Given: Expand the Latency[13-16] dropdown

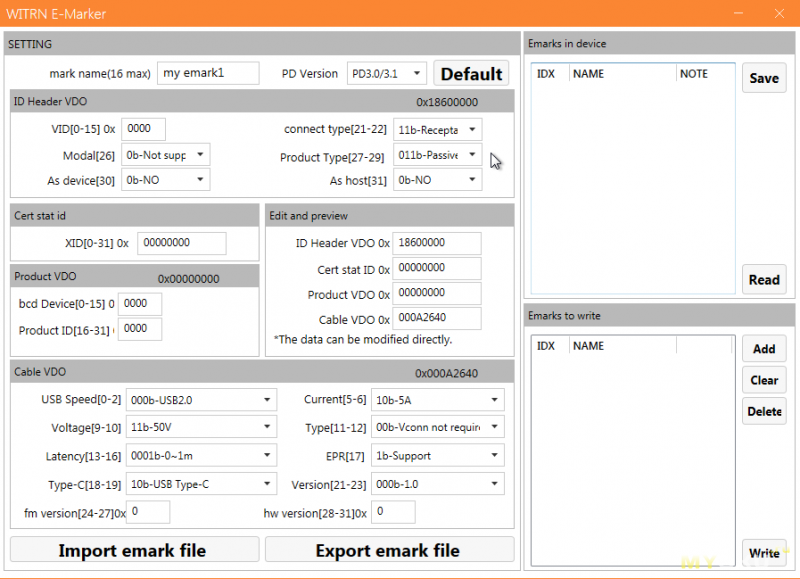Looking at the screenshot, I should [x=201, y=456].
